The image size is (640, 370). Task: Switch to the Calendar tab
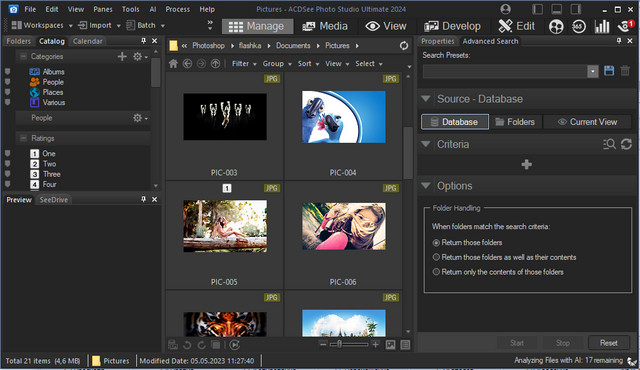tap(87, 41)
